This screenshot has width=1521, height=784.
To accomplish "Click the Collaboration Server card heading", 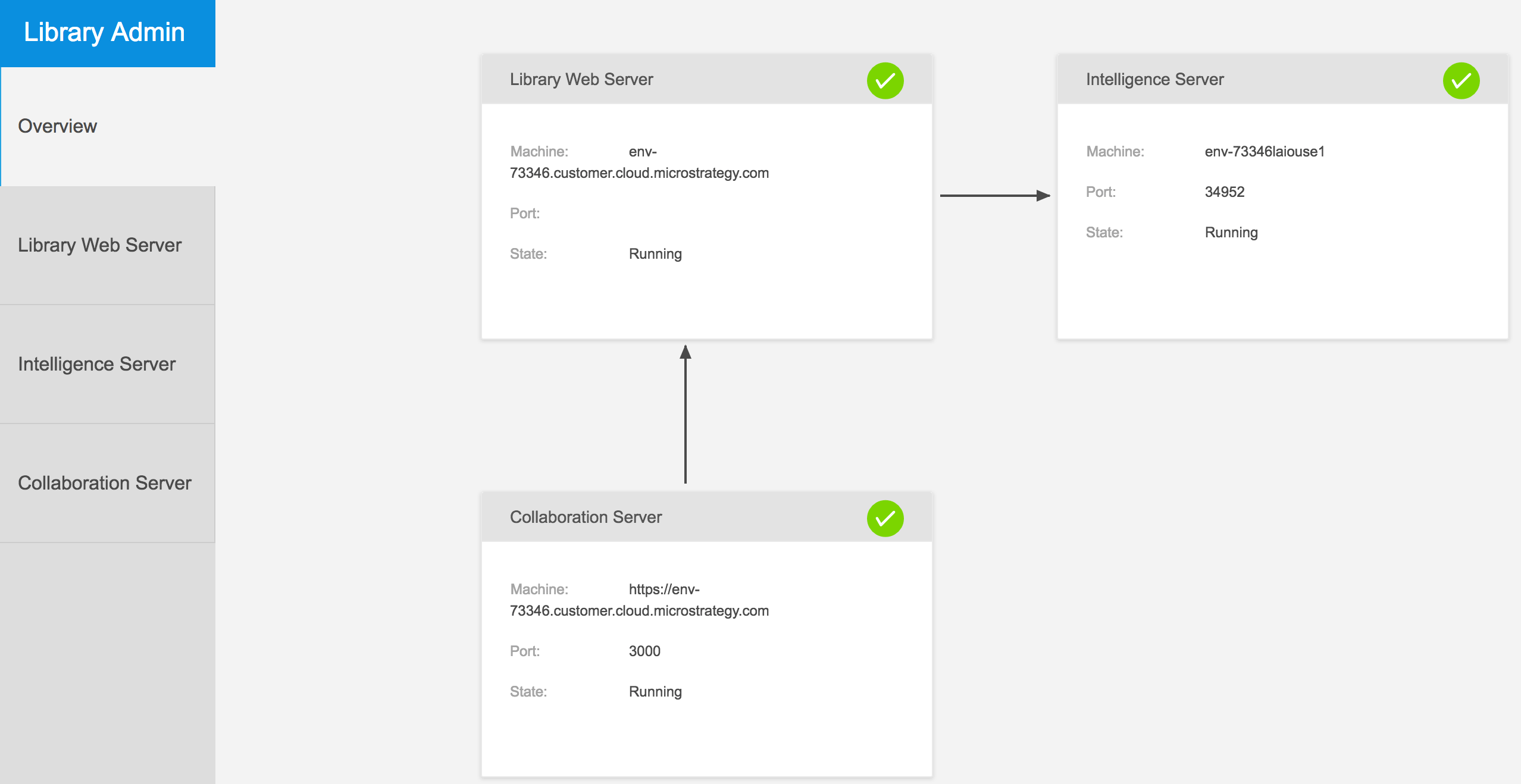I will (x=586, y=517).
